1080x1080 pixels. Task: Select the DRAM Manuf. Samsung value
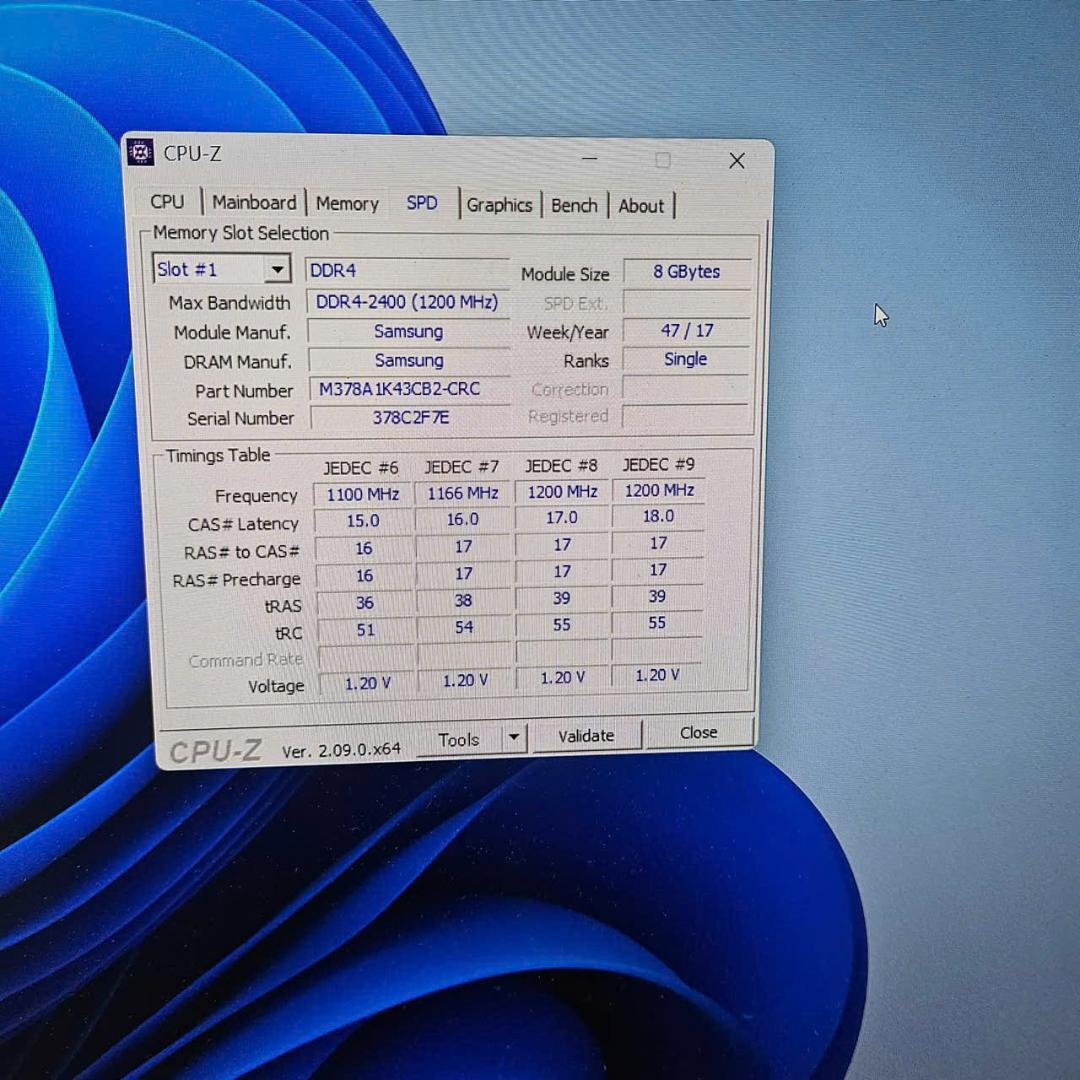(x=409, y=360)
